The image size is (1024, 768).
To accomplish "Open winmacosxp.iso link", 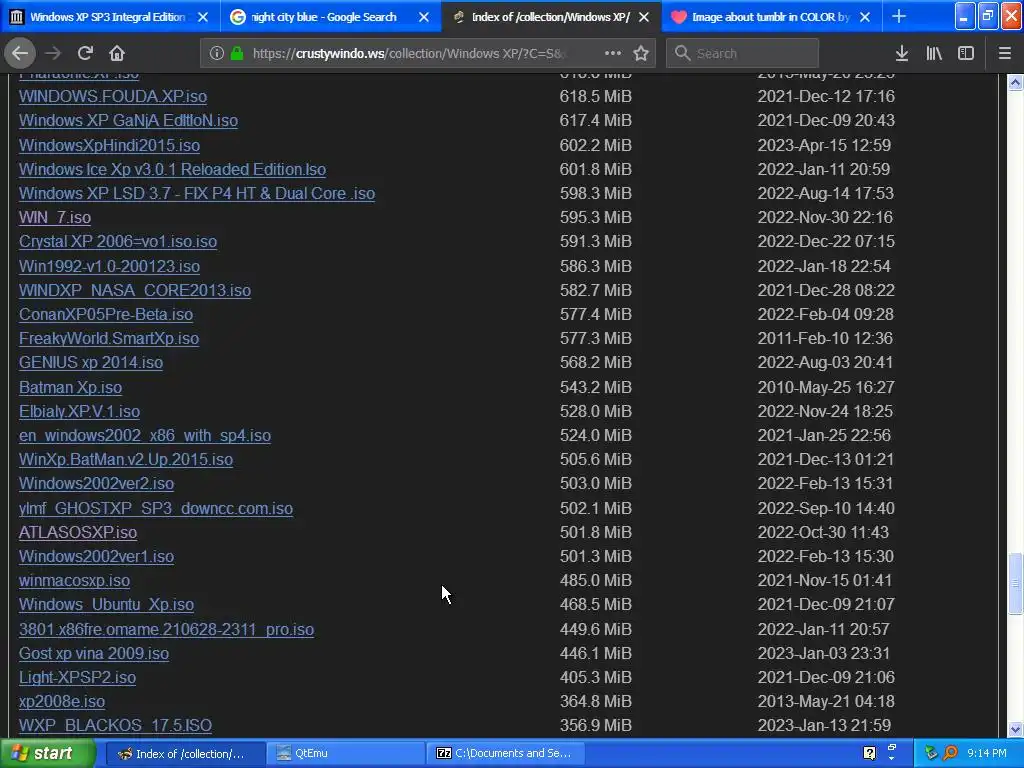I will tap(74, 581).
